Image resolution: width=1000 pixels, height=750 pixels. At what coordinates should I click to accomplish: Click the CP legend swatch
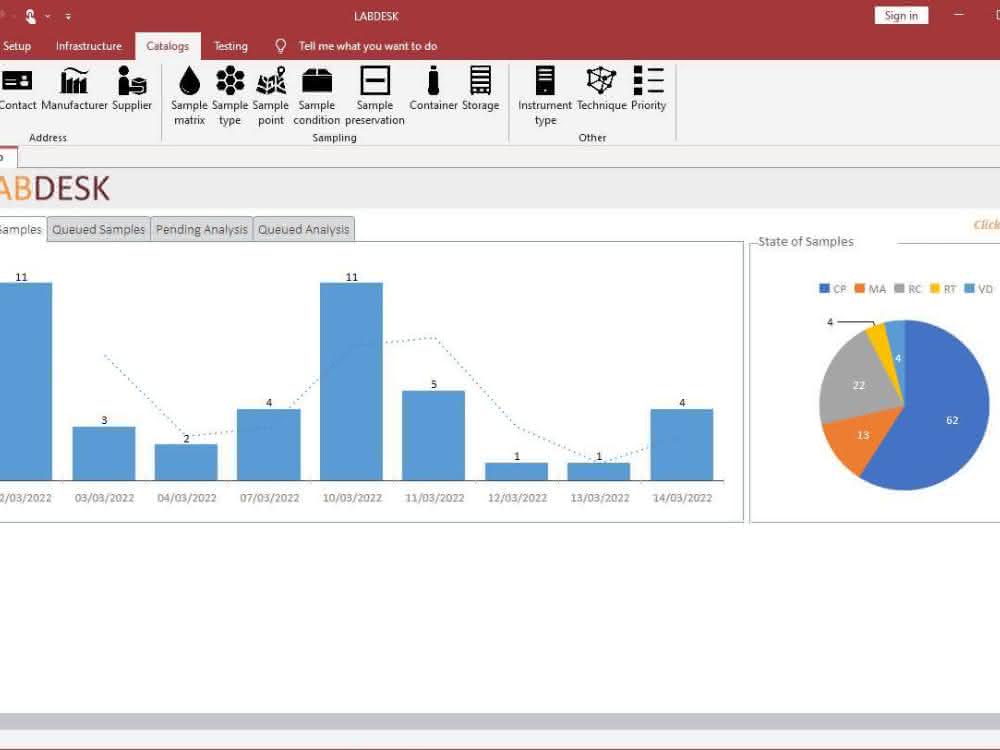(x=824, y=289)
